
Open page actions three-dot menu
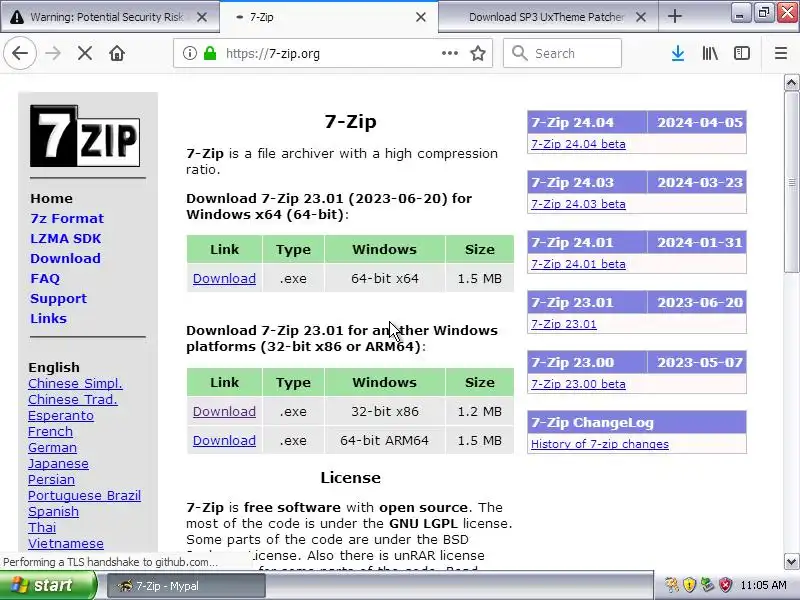(449, 53)
